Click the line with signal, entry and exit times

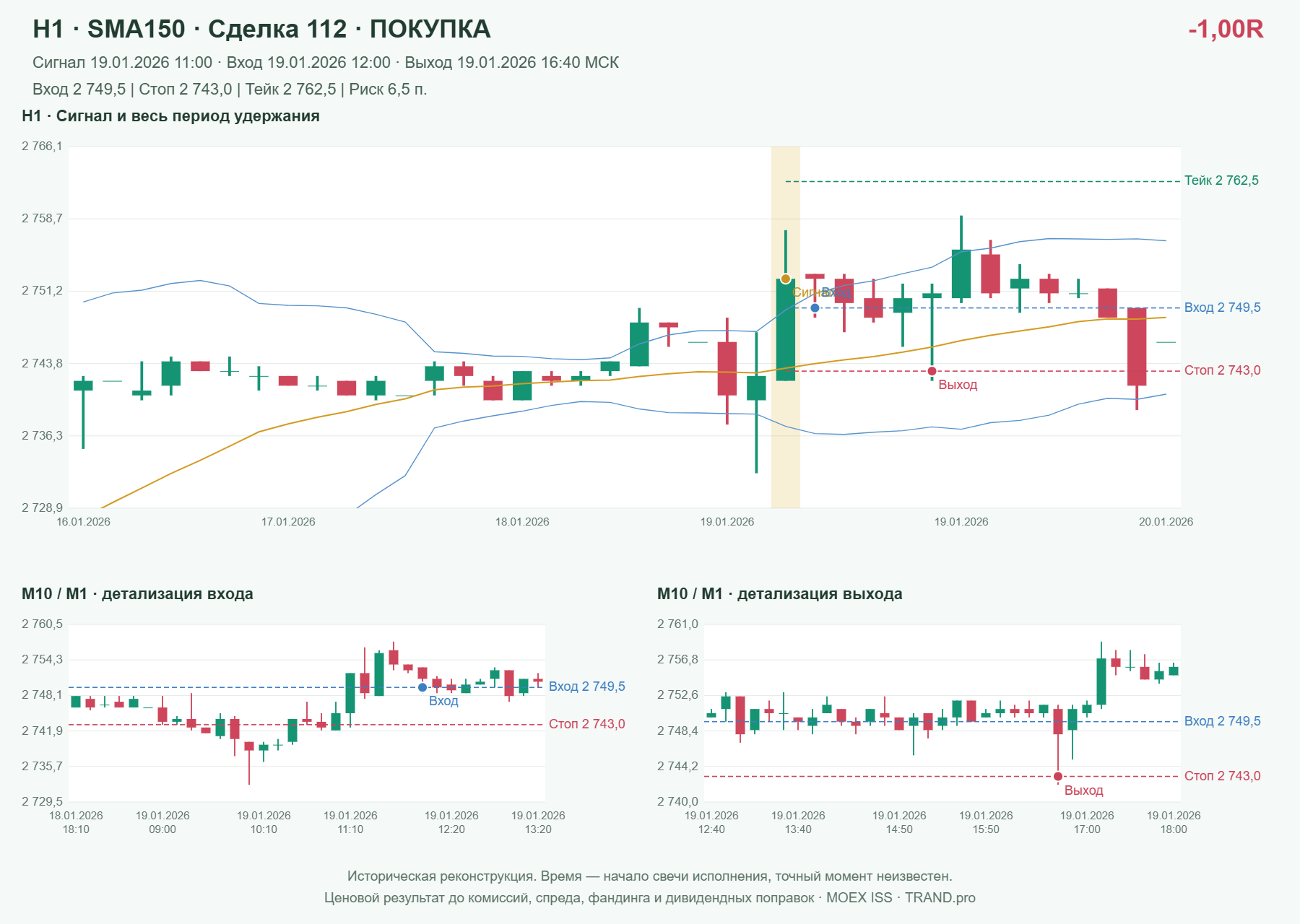(326, 63)
